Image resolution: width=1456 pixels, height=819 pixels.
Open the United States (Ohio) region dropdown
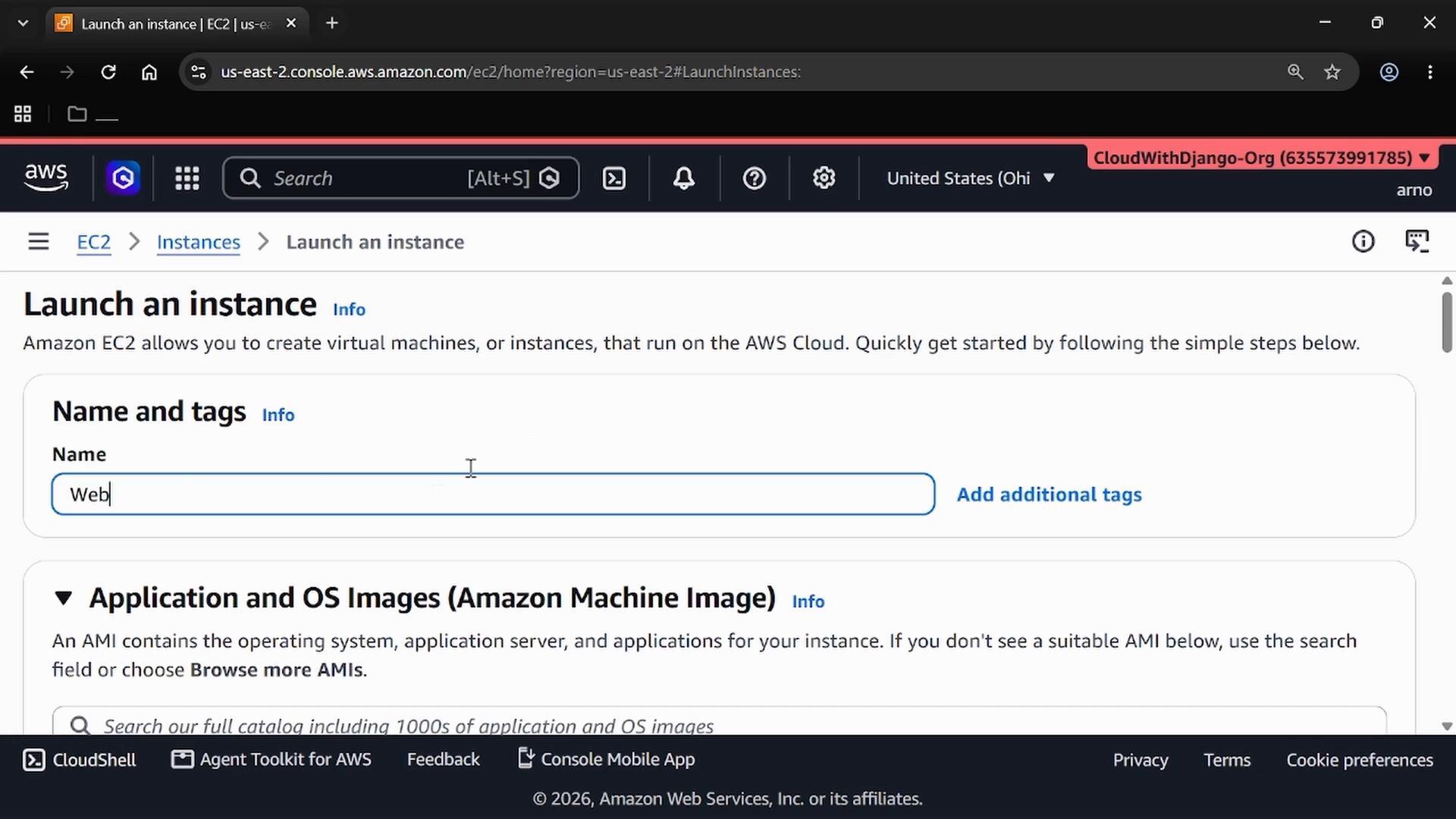click(971, 178)
